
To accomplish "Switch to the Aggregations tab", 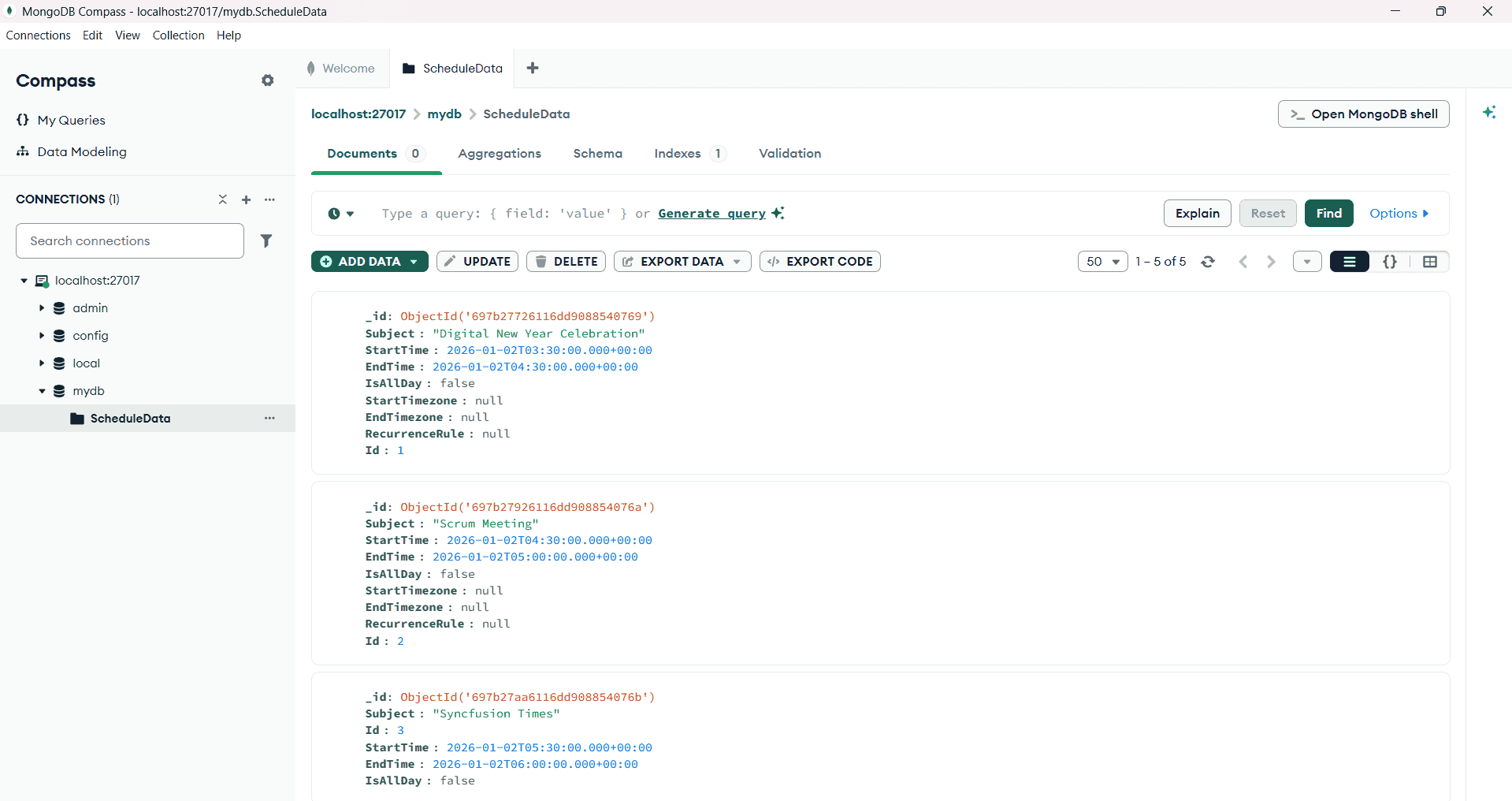I will click(x=500, y=154).
